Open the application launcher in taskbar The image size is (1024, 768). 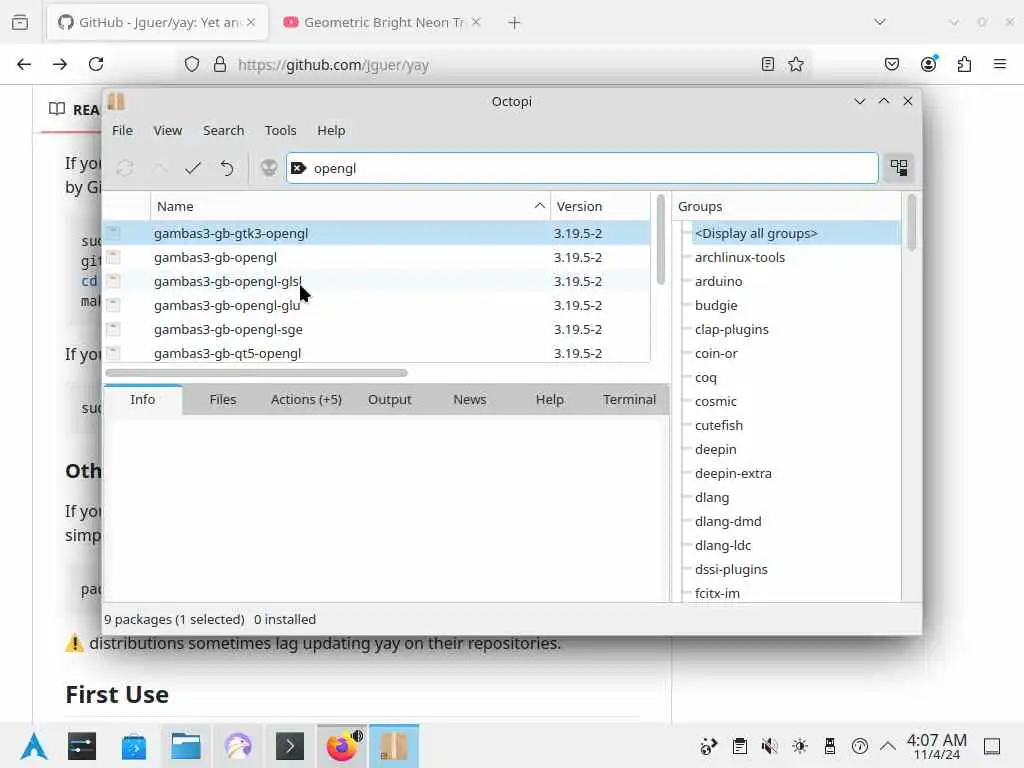(33, 746)
